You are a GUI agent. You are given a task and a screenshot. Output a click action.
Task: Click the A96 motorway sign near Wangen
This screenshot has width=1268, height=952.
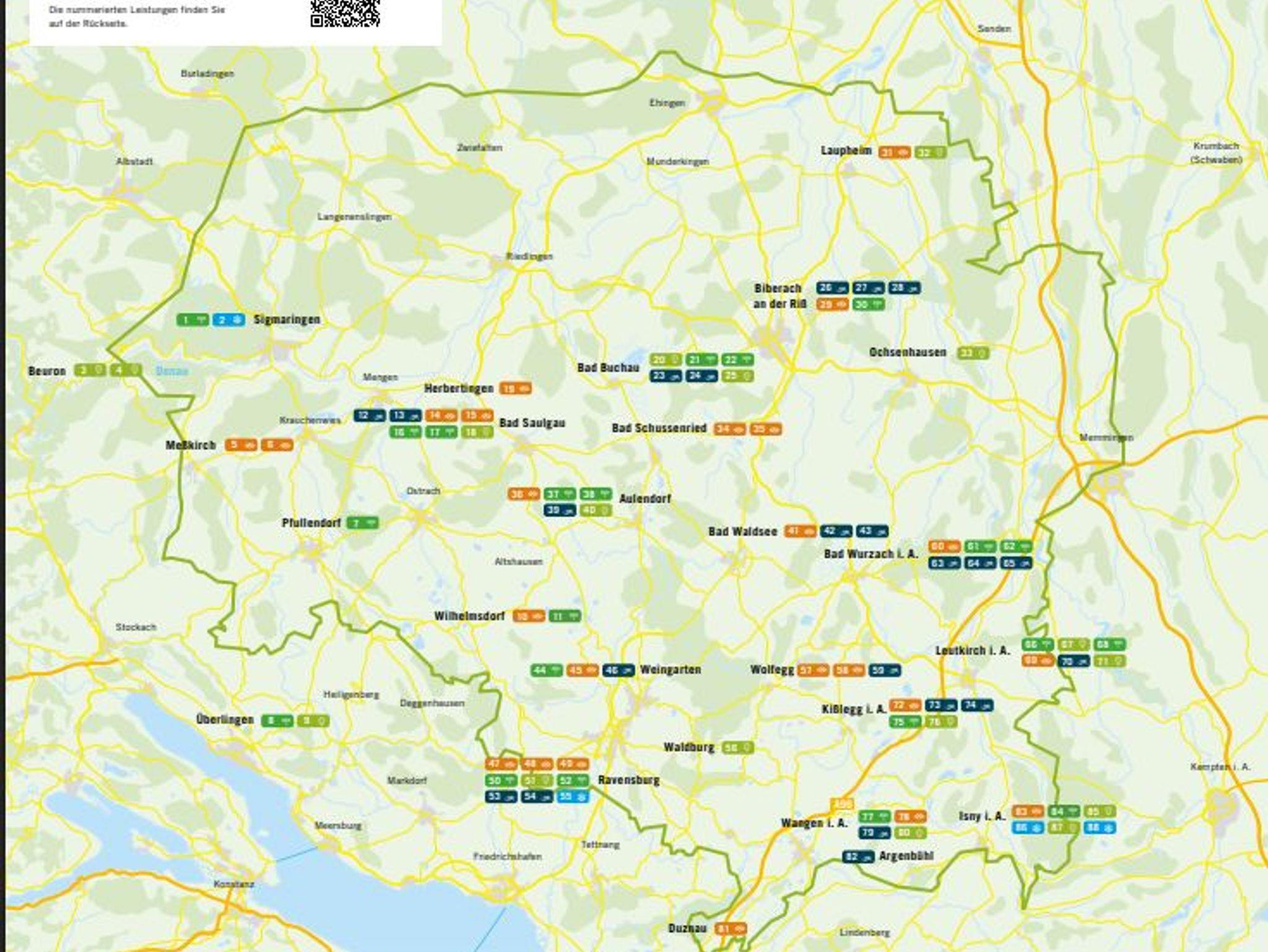(x=841, y=805)
